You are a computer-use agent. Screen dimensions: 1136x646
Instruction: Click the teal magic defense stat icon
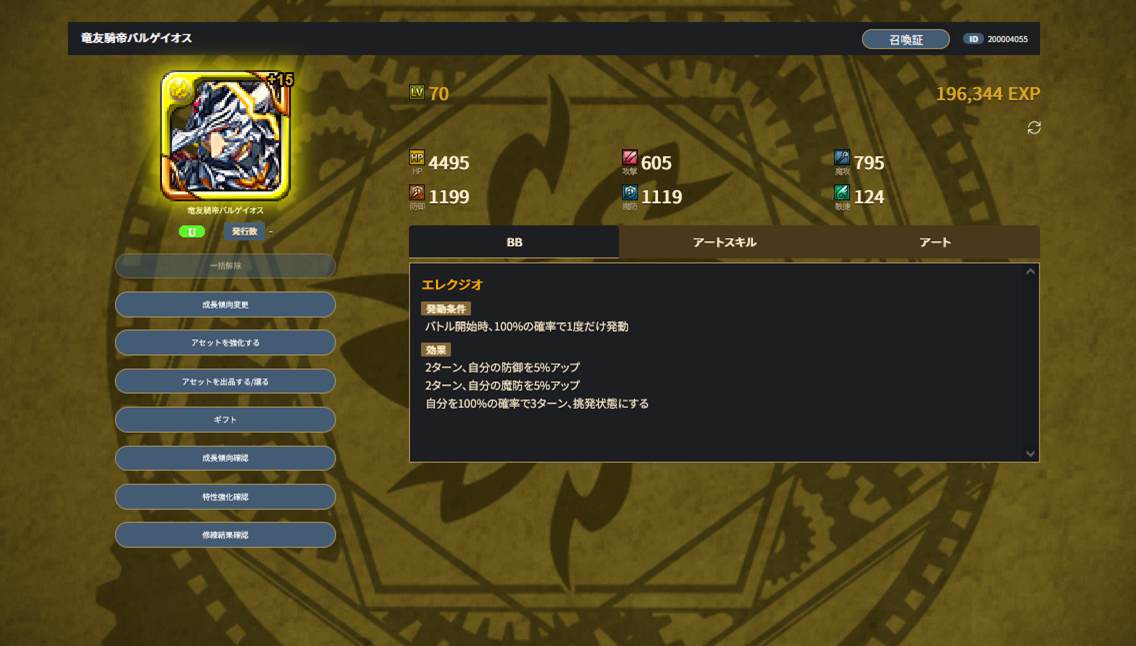pos(630,192)
